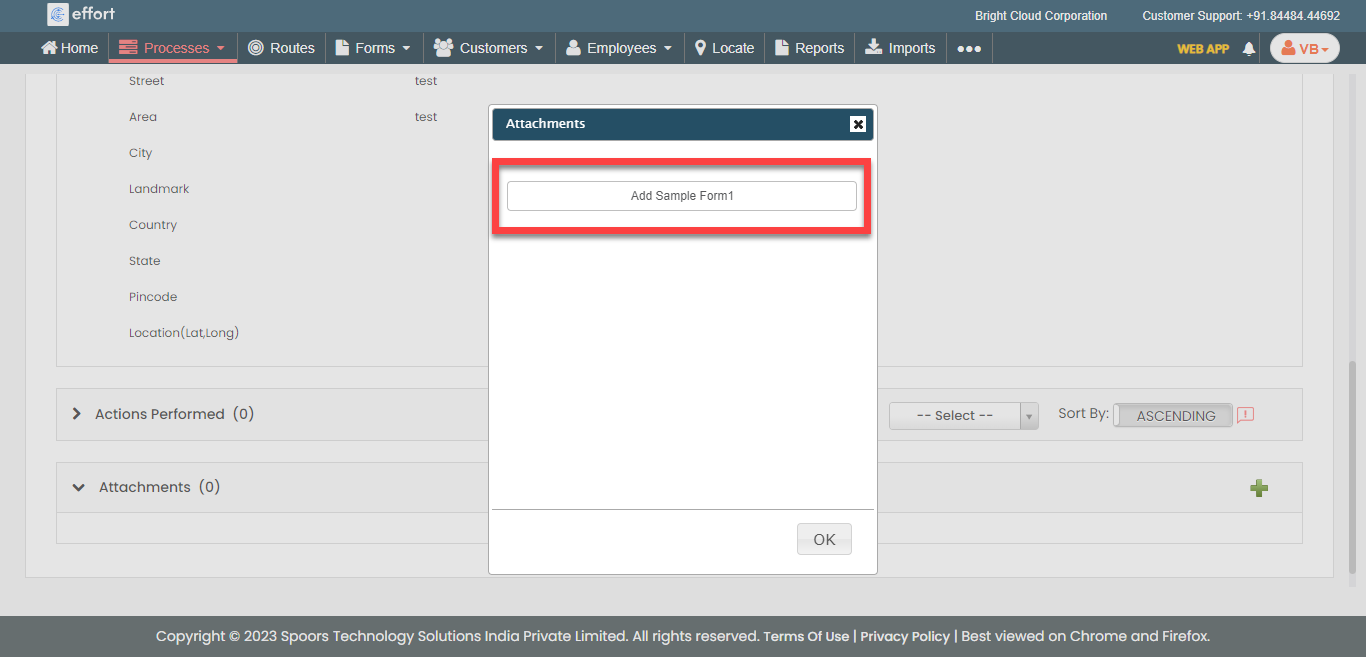Open the Locate map page
The height and width of the screenshot is (657, 1366).
724,48
